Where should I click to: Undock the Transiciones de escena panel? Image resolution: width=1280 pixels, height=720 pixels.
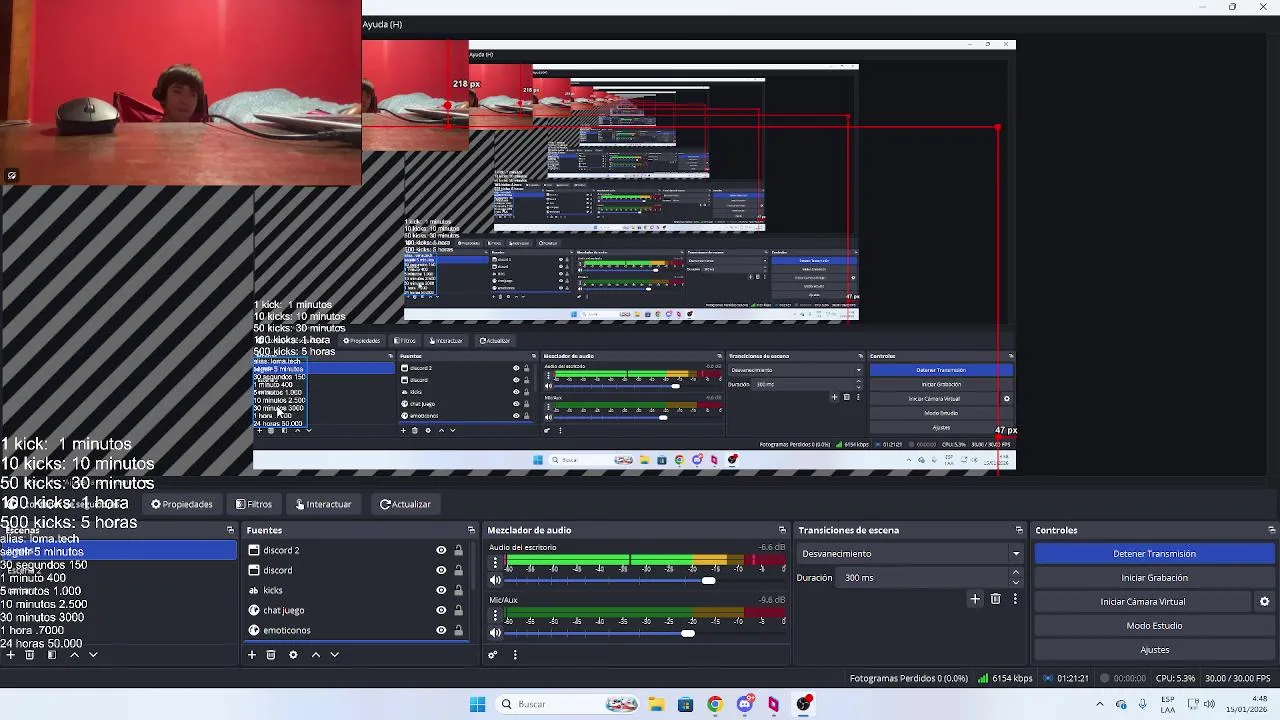coord(1019,530)
